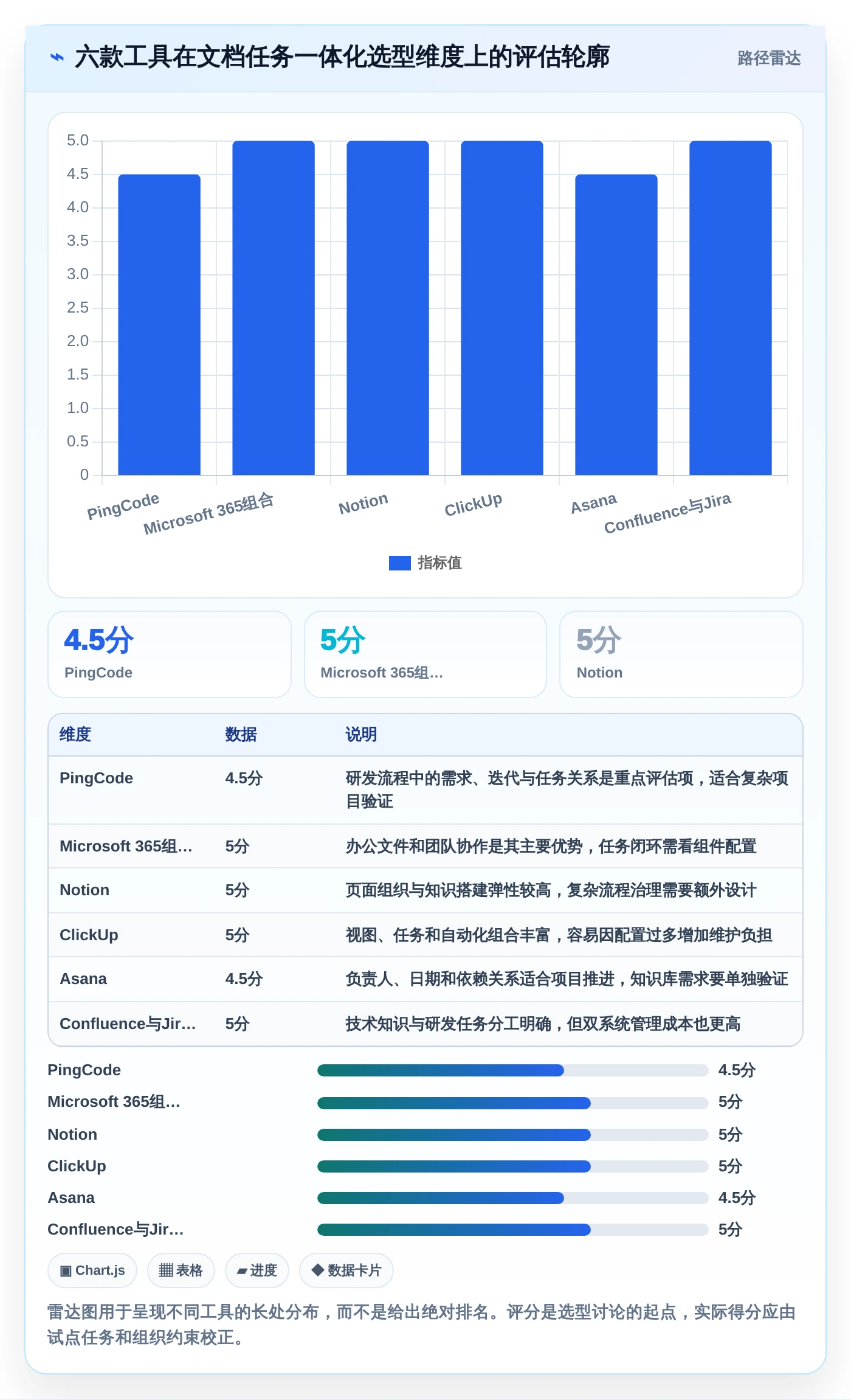Click the PingCode bar in chart
The height and width of the screenshot is (1400, 851).
[159, 325]
